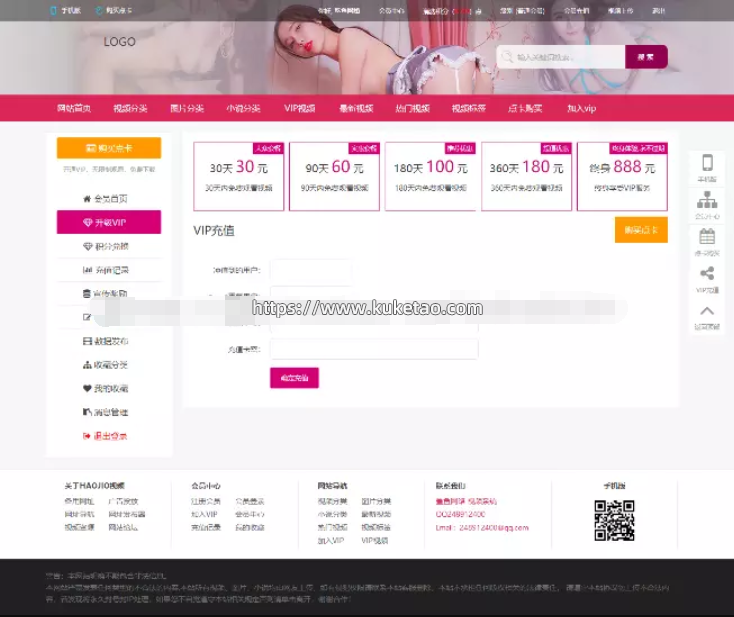Click the calendar icon in right floating bar
This screenshot has height=617, width=734.
tap(707, 236)
